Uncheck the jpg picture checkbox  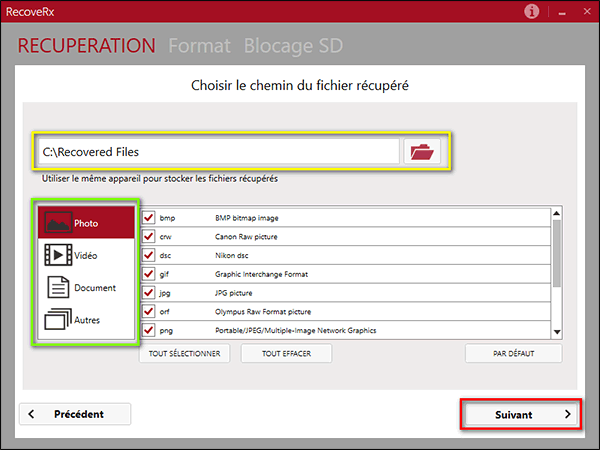click(149, 293)
